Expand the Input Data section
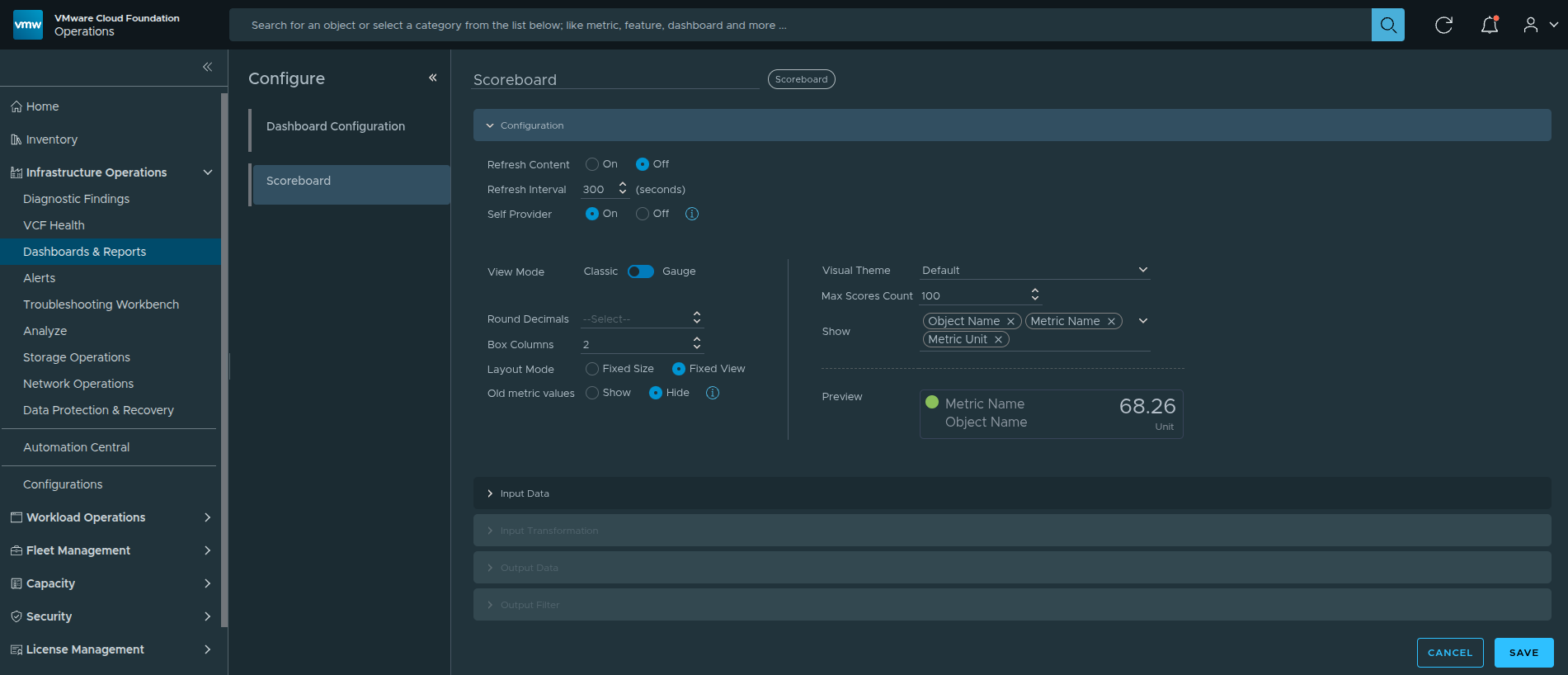Viewport: 1568px width, 675px height. coord(1012,493)
